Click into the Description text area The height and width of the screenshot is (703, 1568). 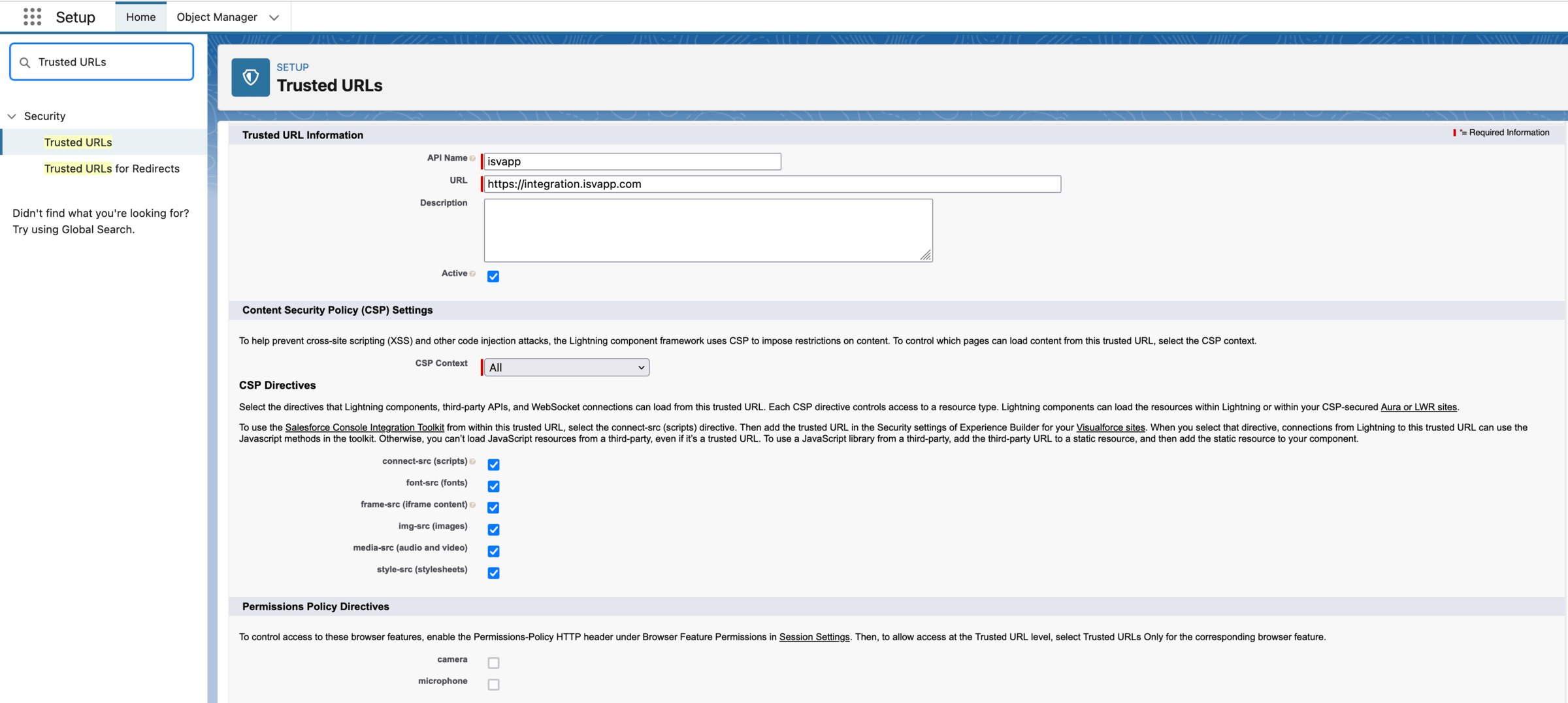(x=708, y=231)
